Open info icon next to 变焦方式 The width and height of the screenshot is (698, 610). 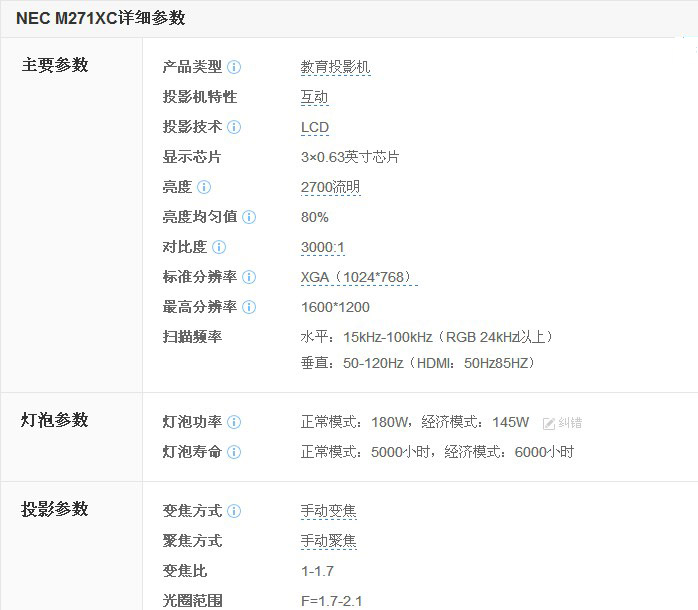(x=234, y=511)
